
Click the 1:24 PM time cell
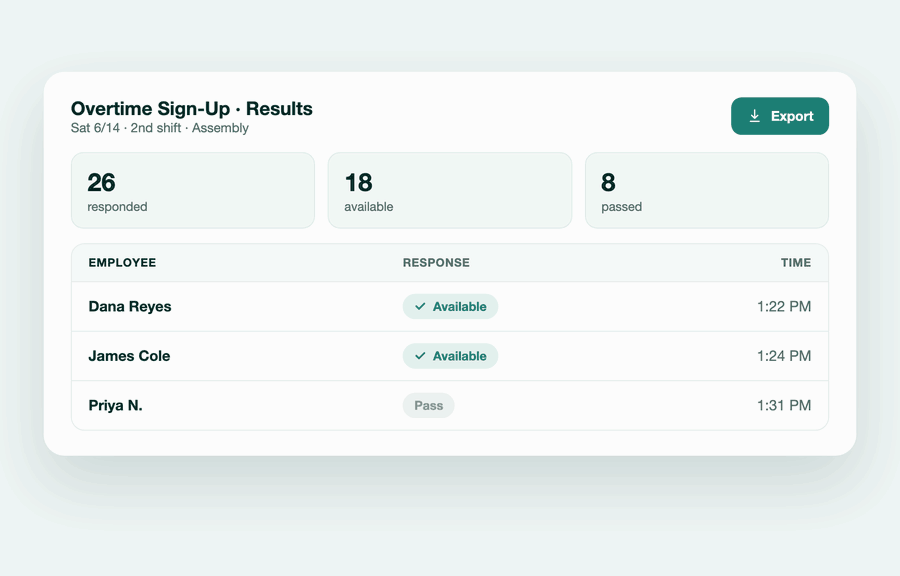(783, 356)
